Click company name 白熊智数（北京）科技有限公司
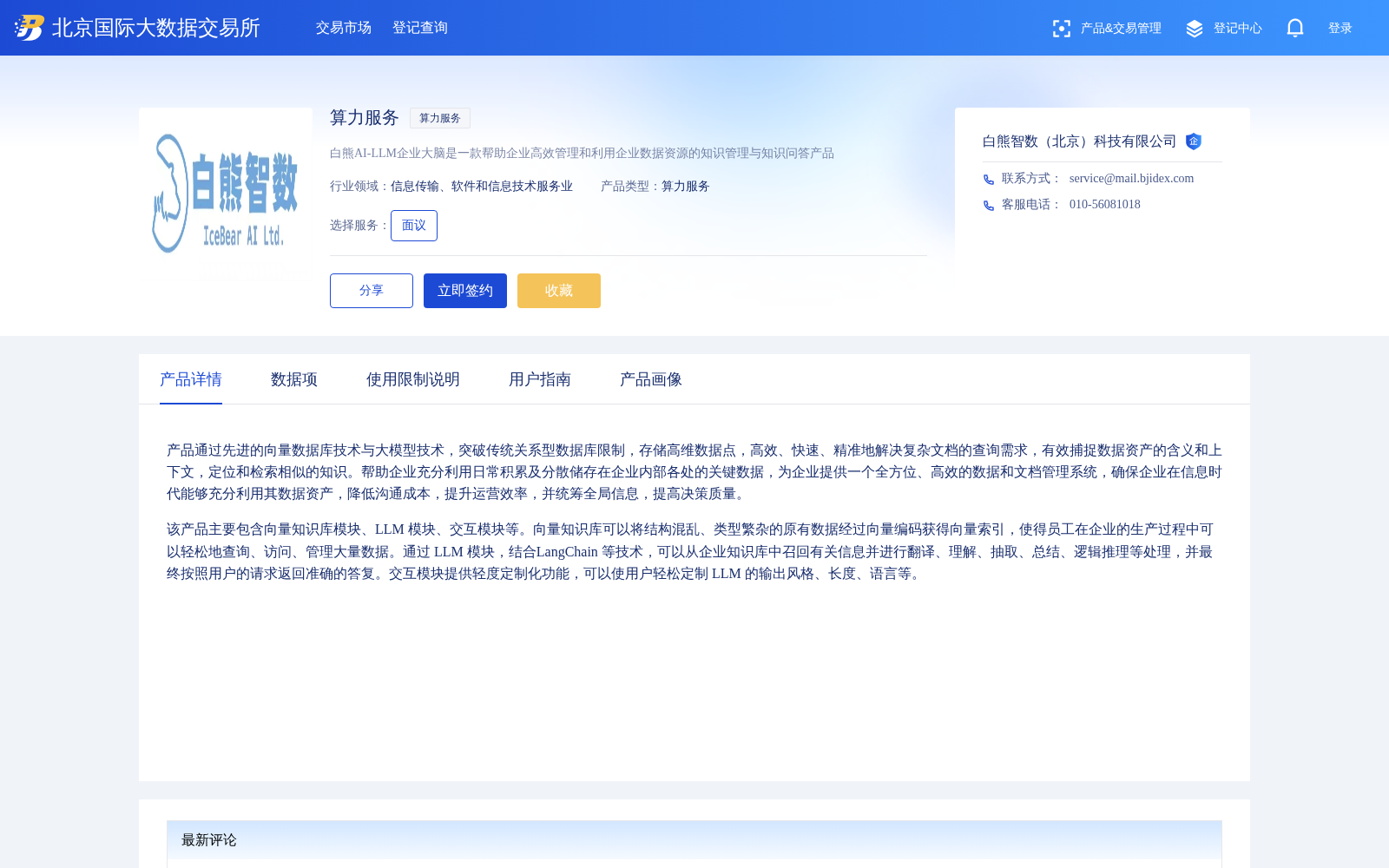Screen dimensions: 1389x868 click(x=1080, y=141)
